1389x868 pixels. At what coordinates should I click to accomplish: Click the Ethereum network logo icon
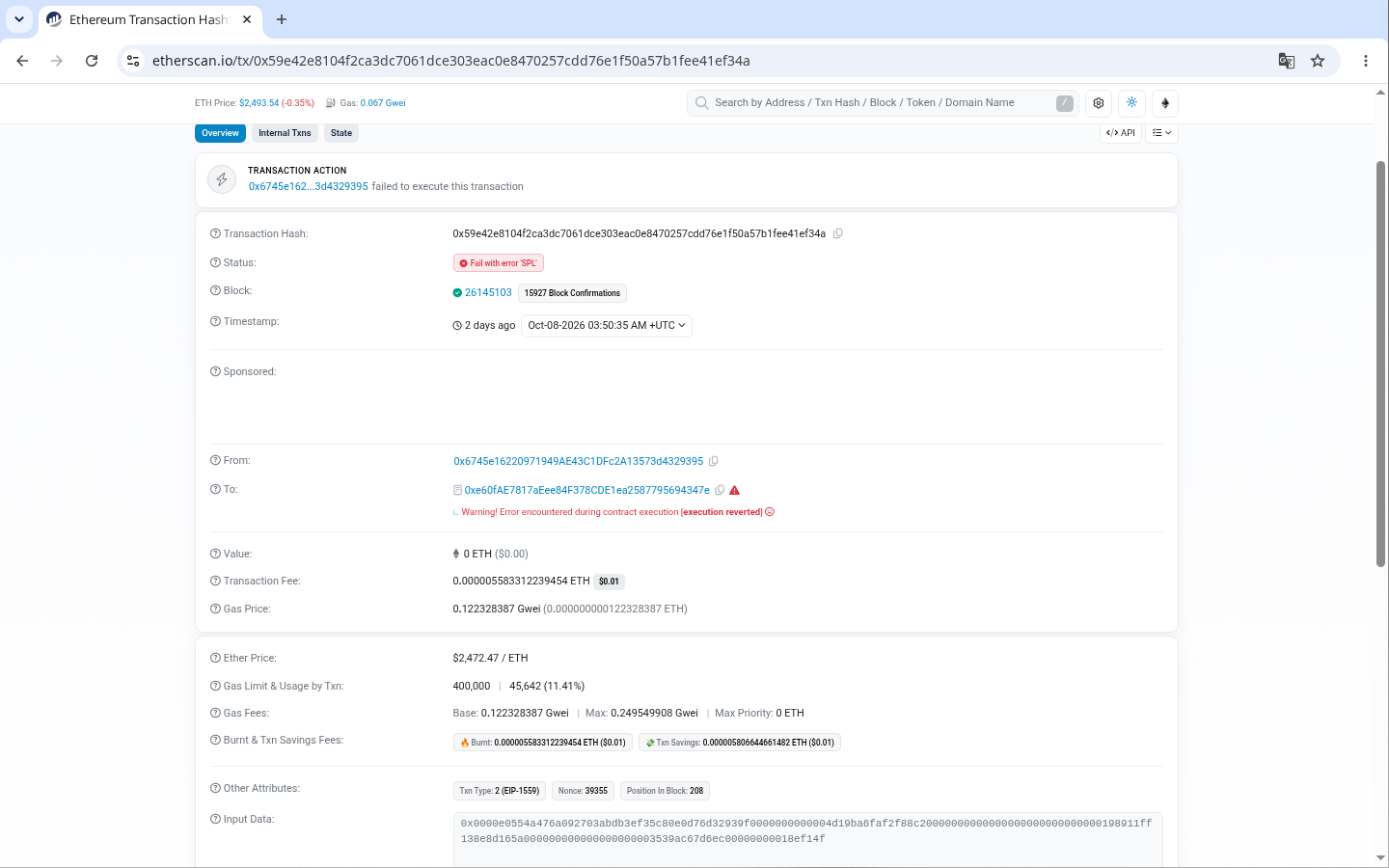tap(1165, 103)
